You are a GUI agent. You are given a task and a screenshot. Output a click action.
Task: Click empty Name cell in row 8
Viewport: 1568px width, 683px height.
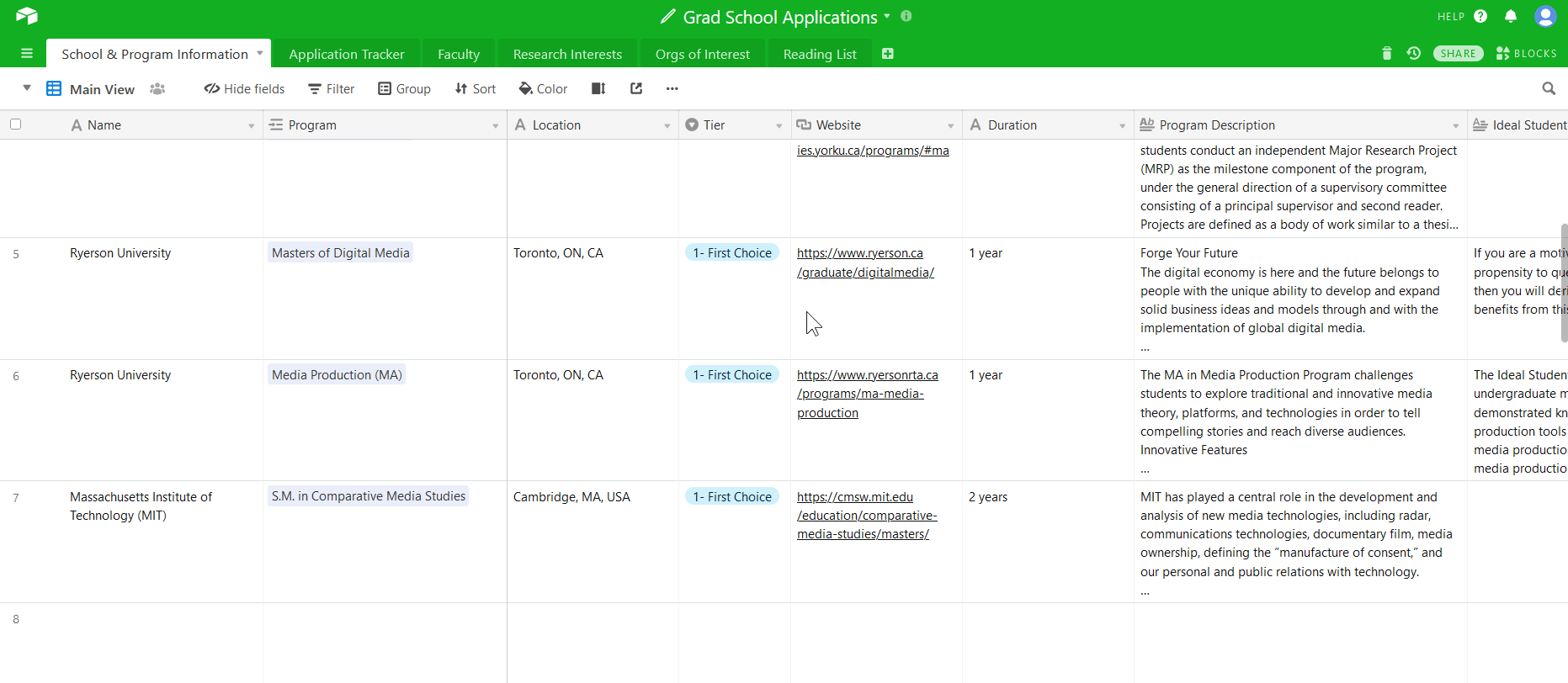[165, 643]
